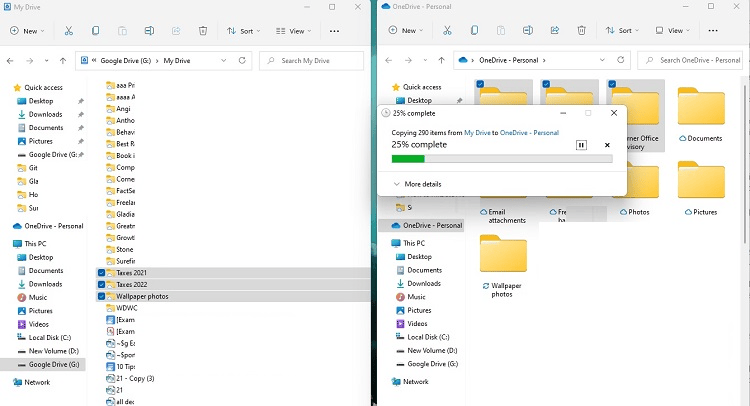Screen dimensions: 750x406
Task: Click the green copy progress bar
Action: 408,159
